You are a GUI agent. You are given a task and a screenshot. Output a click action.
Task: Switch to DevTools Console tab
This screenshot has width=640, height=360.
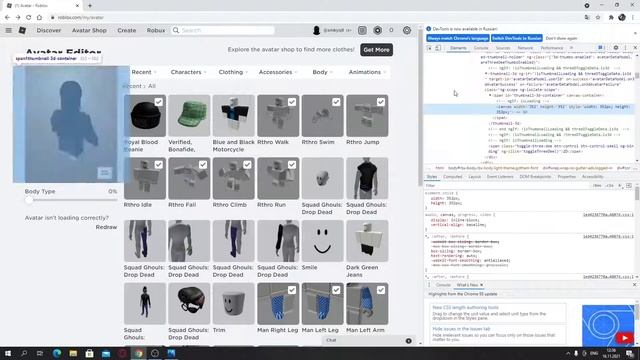[x=481, y=48]
